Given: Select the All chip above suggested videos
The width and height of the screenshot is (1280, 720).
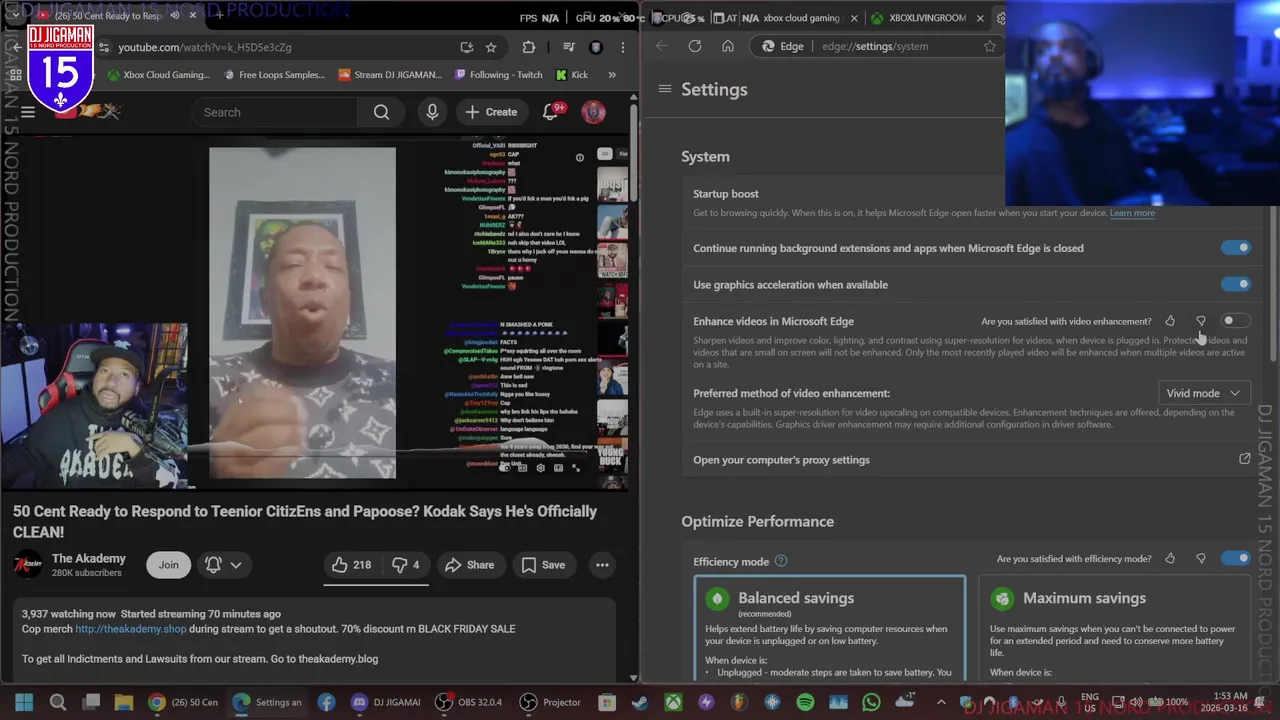Looking at the screenshot, I should [604, 154].
